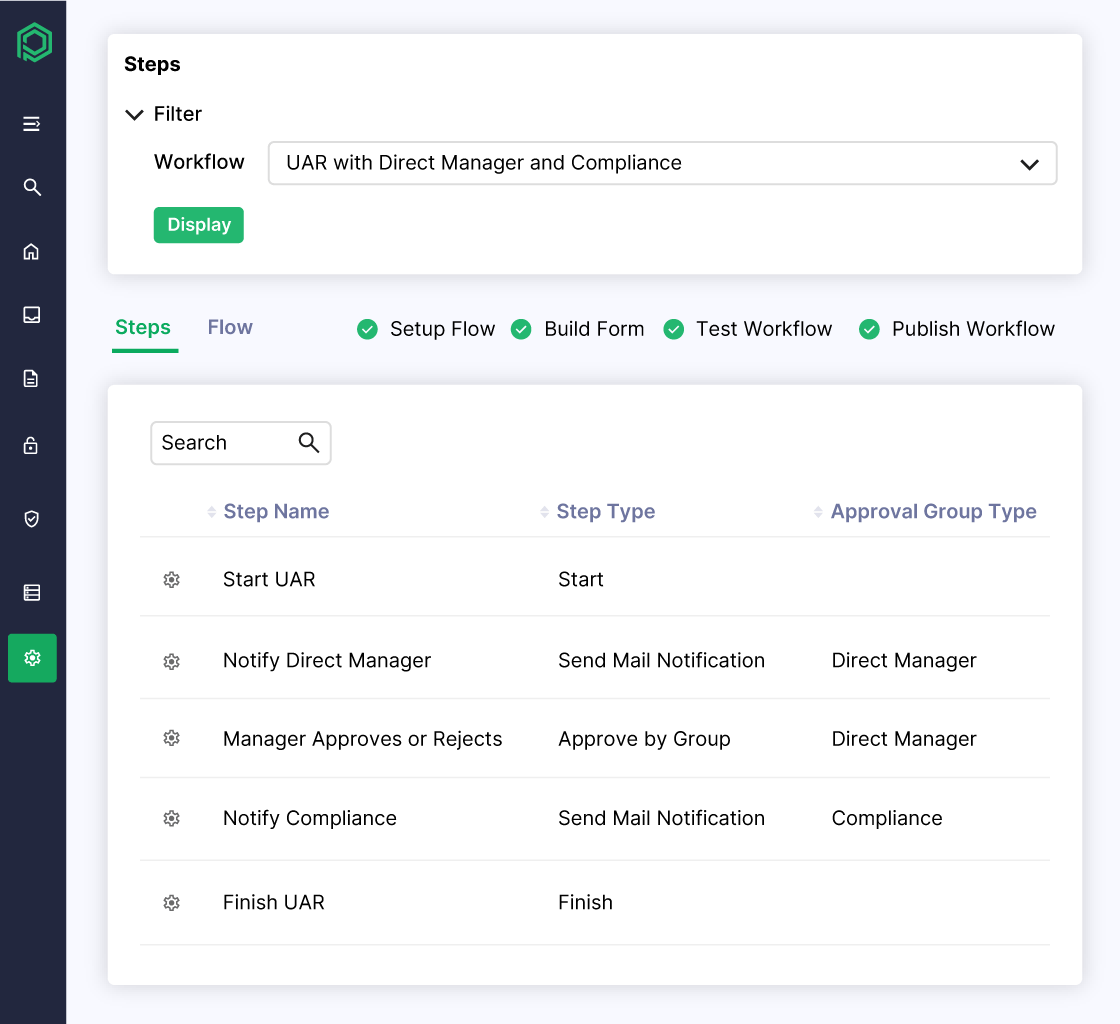The height and width of the screenshot is (1024, 1120).
Task: Toggle sorting on the Step Name column
Action: click(212, 511)
